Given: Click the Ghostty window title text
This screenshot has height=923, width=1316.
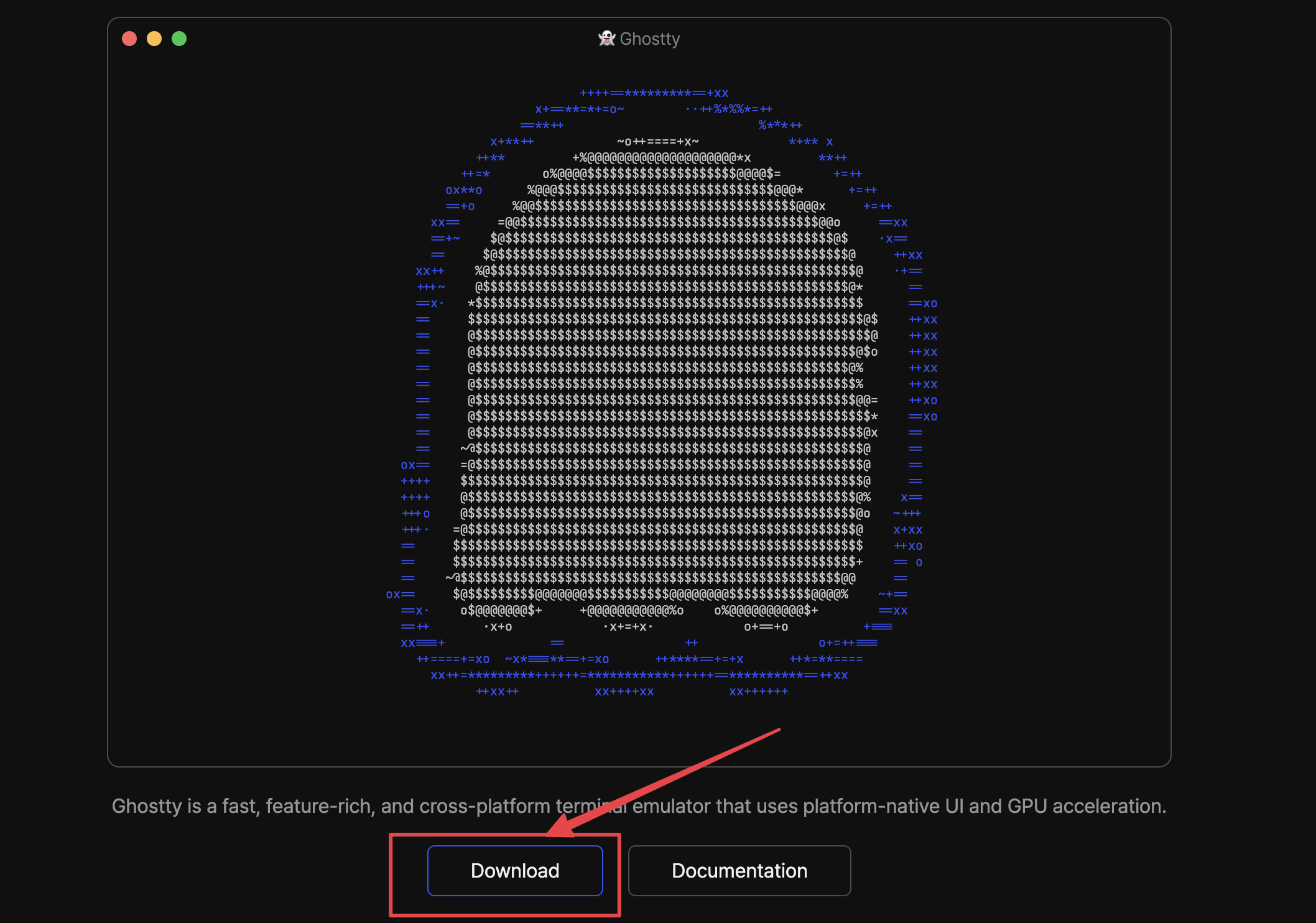Looking at the screenshot, I should click(650, 39).
